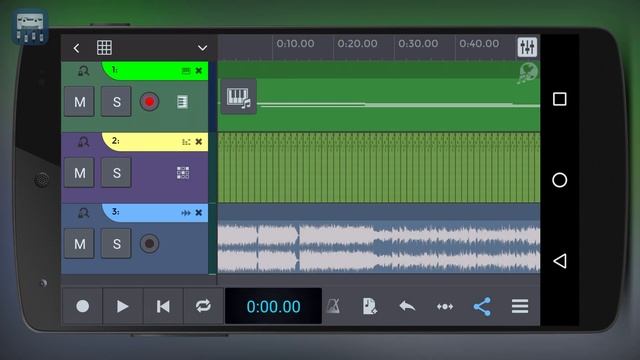Solo track 3
Image resolution: width=640 pixels, height=360 pixels.
[116, 244]
